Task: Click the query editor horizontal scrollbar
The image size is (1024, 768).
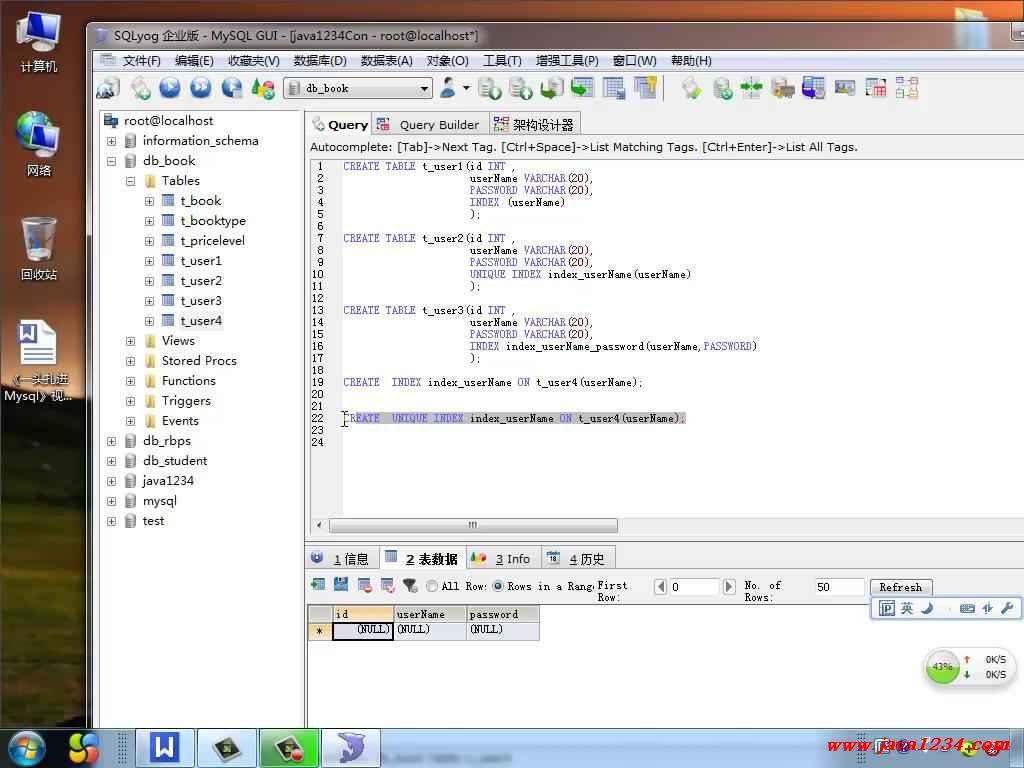Action: pos(473,525)
